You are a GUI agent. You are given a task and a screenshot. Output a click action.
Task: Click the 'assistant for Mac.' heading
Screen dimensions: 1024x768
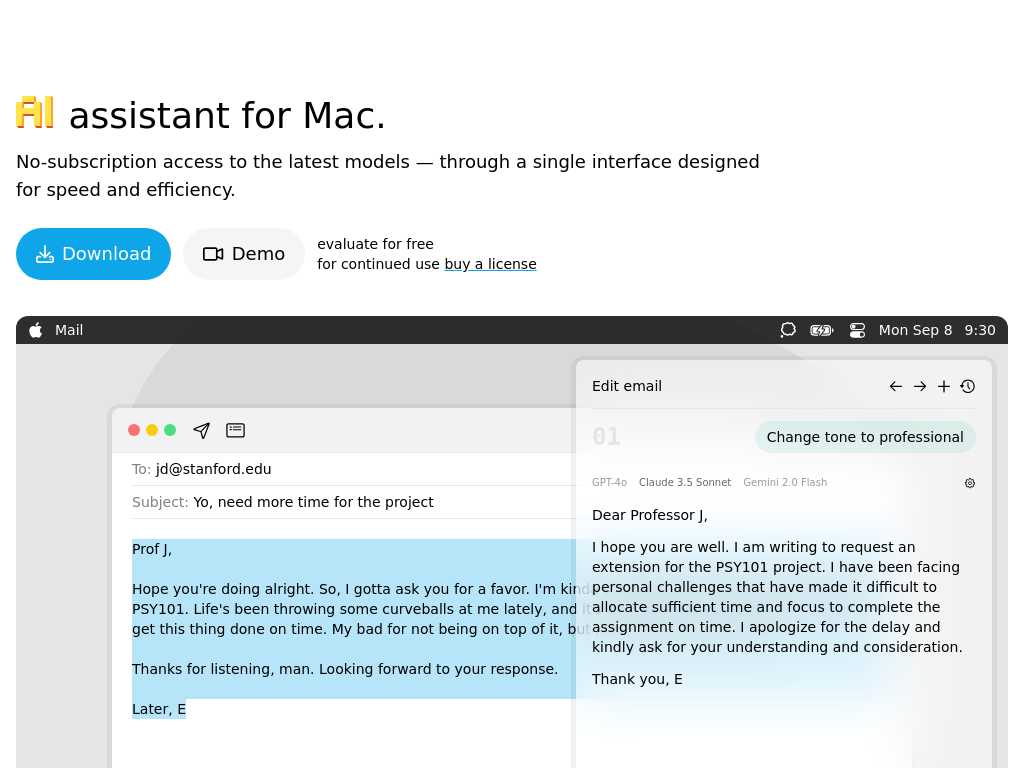(x=227, y=116)
